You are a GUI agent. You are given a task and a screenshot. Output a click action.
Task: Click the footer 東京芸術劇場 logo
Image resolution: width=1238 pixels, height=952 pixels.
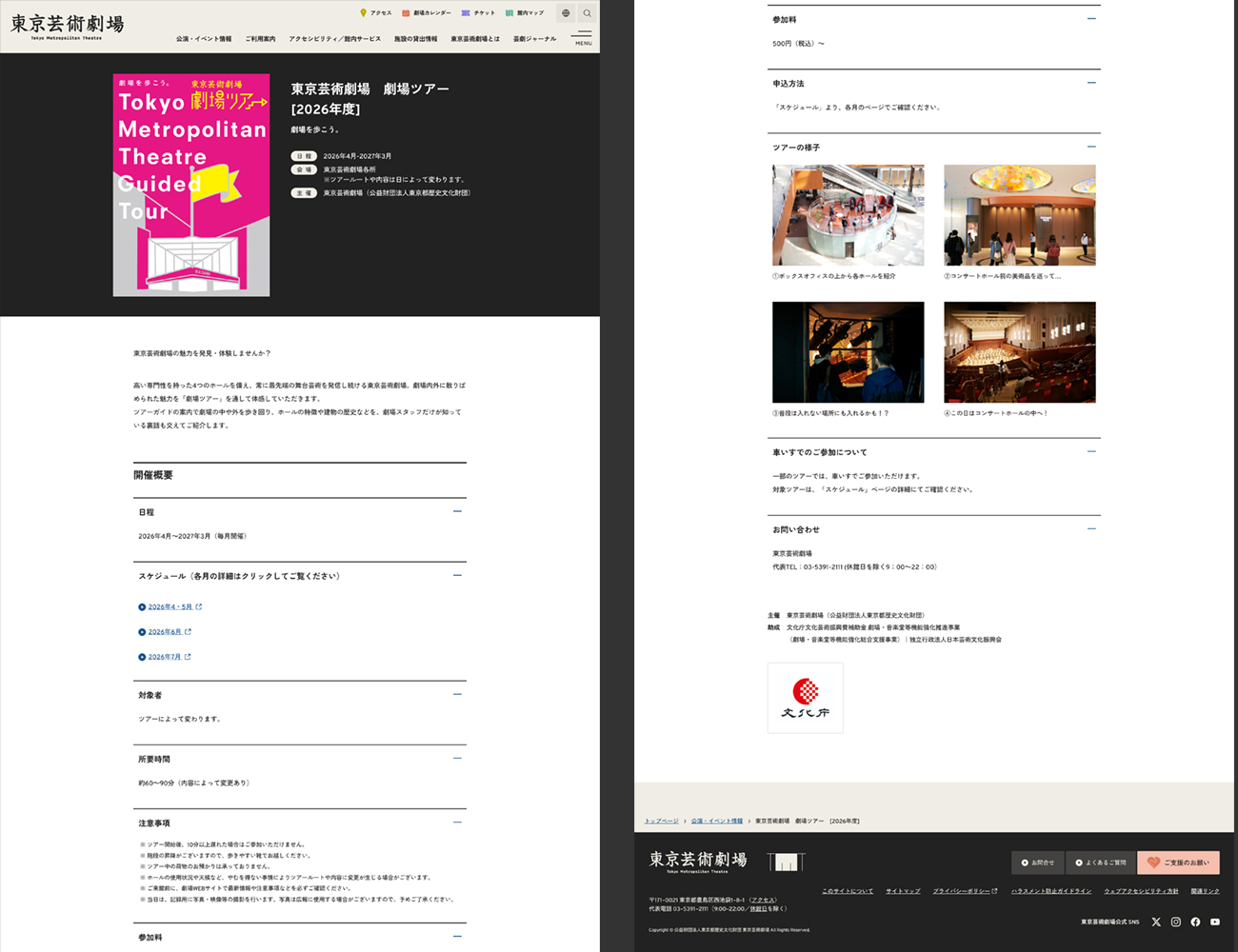pyautogui.click(x=698, y=862)
